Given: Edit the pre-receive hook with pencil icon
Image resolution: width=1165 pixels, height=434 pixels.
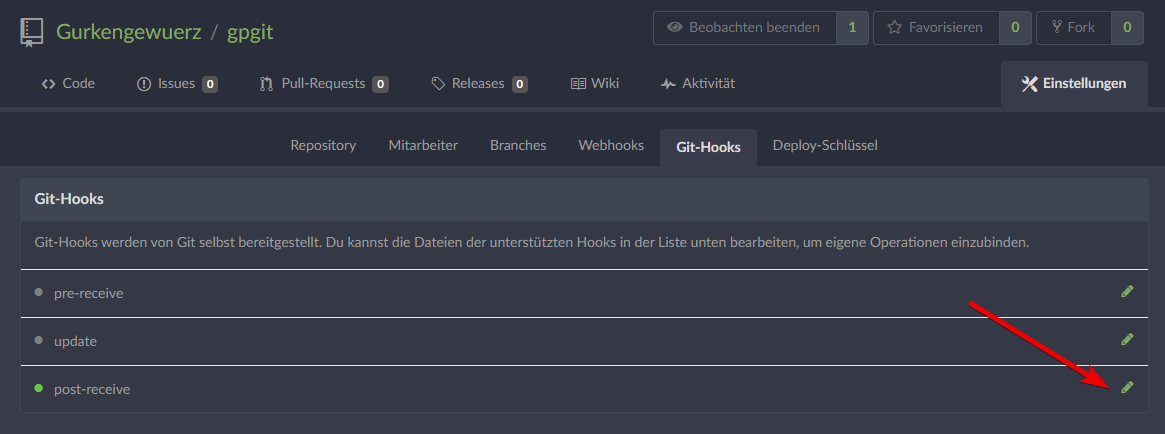Looking at the screenshot, I should coord(1127,291).
